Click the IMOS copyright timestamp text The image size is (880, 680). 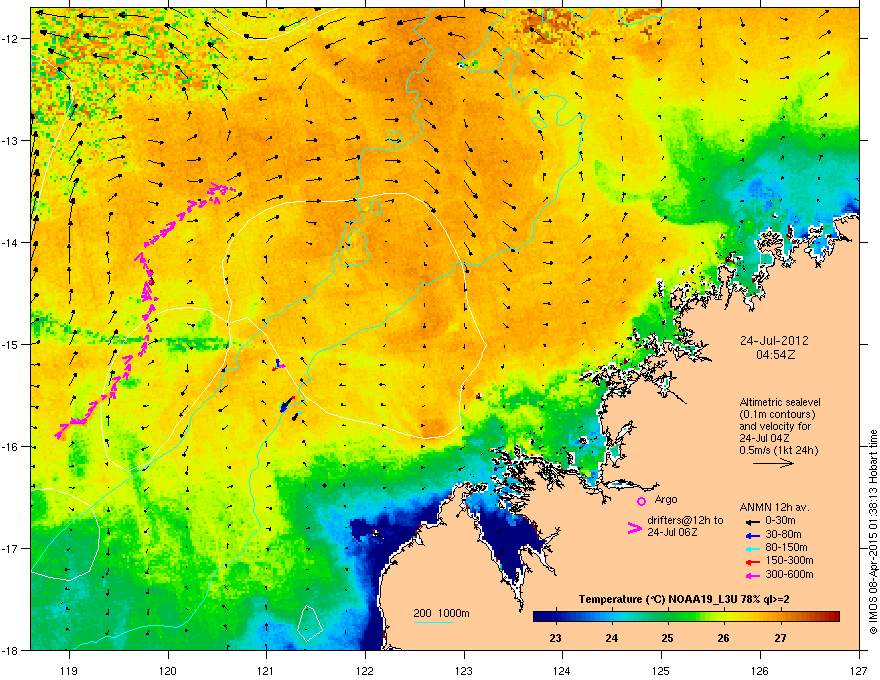point(873,532)
